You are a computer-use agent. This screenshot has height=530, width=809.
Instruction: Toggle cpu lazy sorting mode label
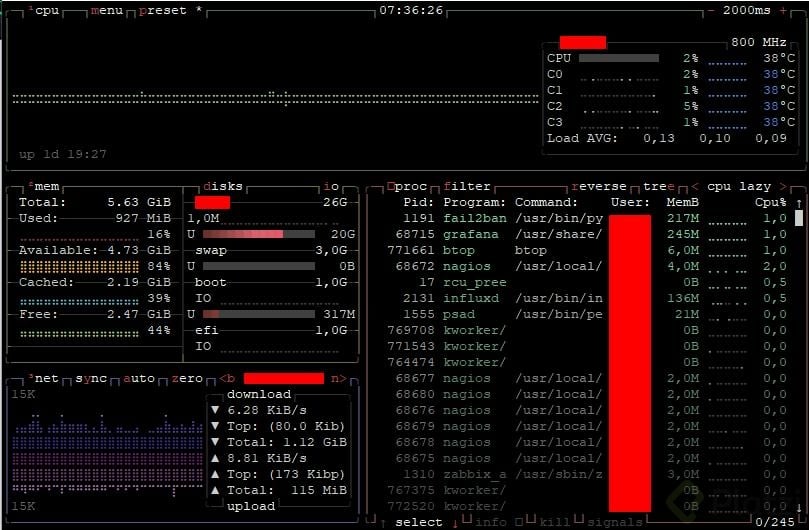pos(739,186)
